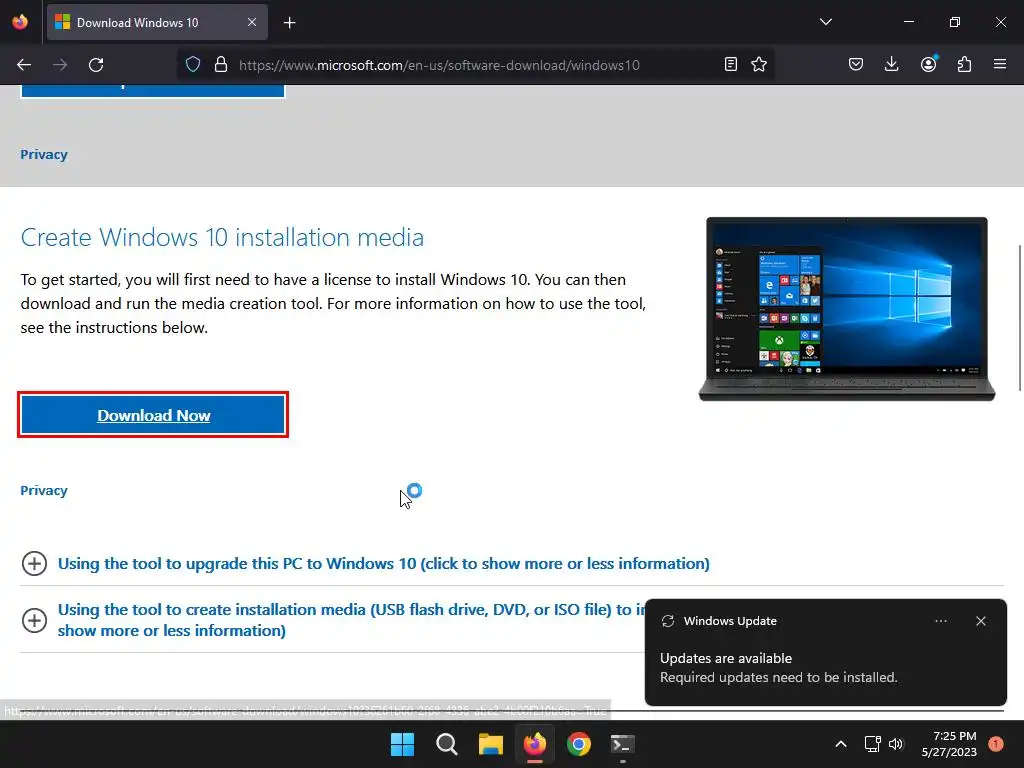This screenshot has width=1024, height=768.
Task: Expand plus icon for create installation media section
Action: click(35, 620)
